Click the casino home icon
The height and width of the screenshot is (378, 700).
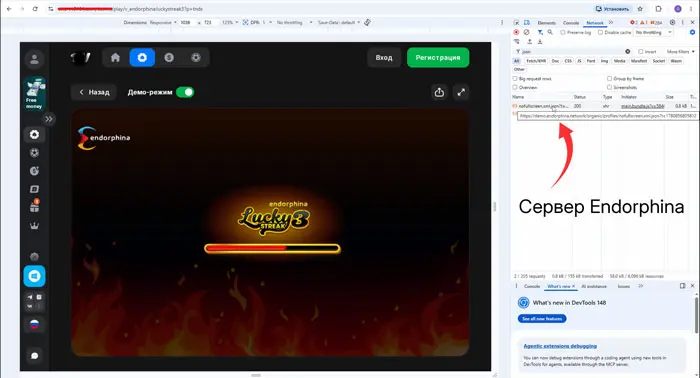[x=115, y=58]
